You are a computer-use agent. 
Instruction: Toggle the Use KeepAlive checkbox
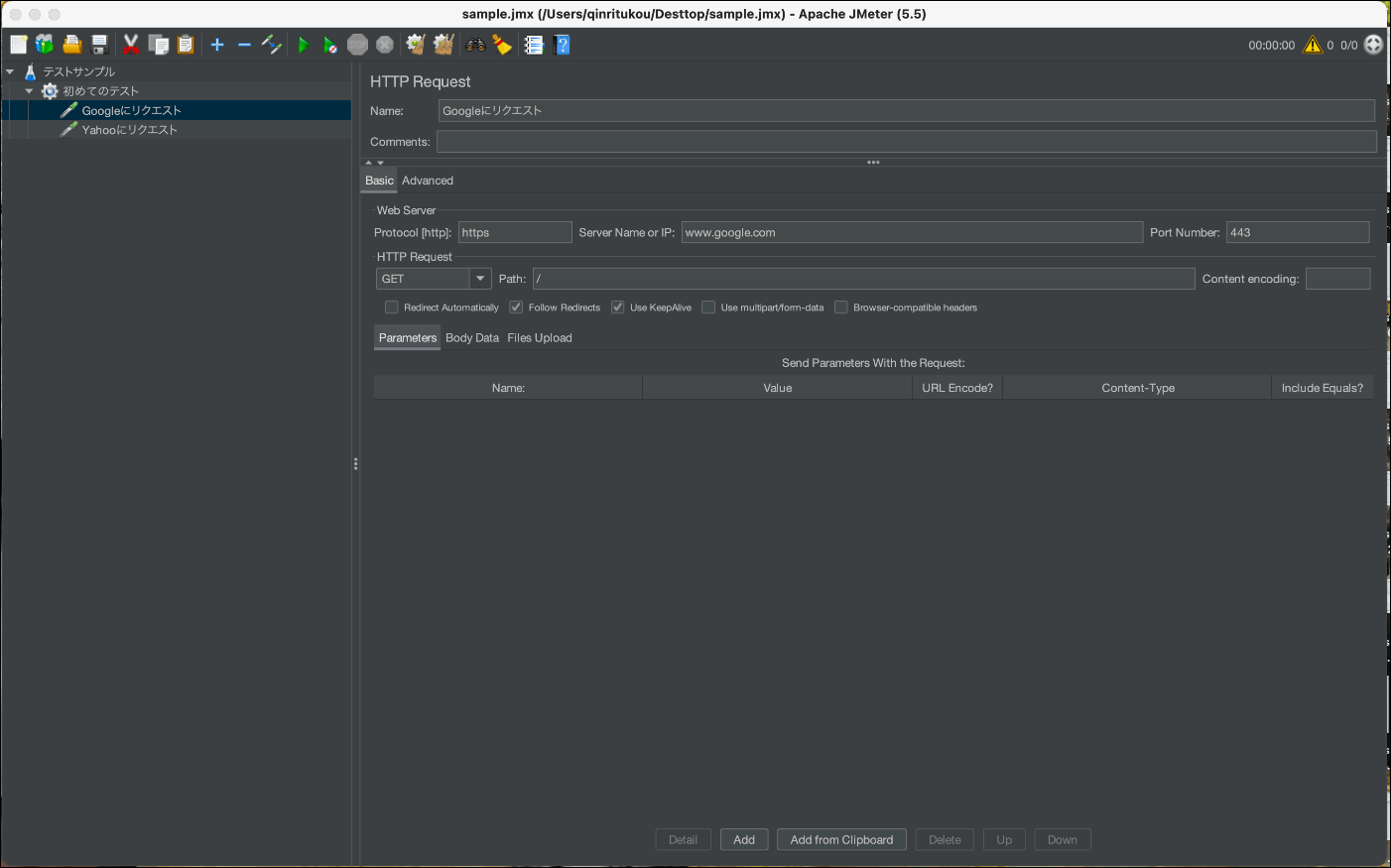click(x=618, y=308)
